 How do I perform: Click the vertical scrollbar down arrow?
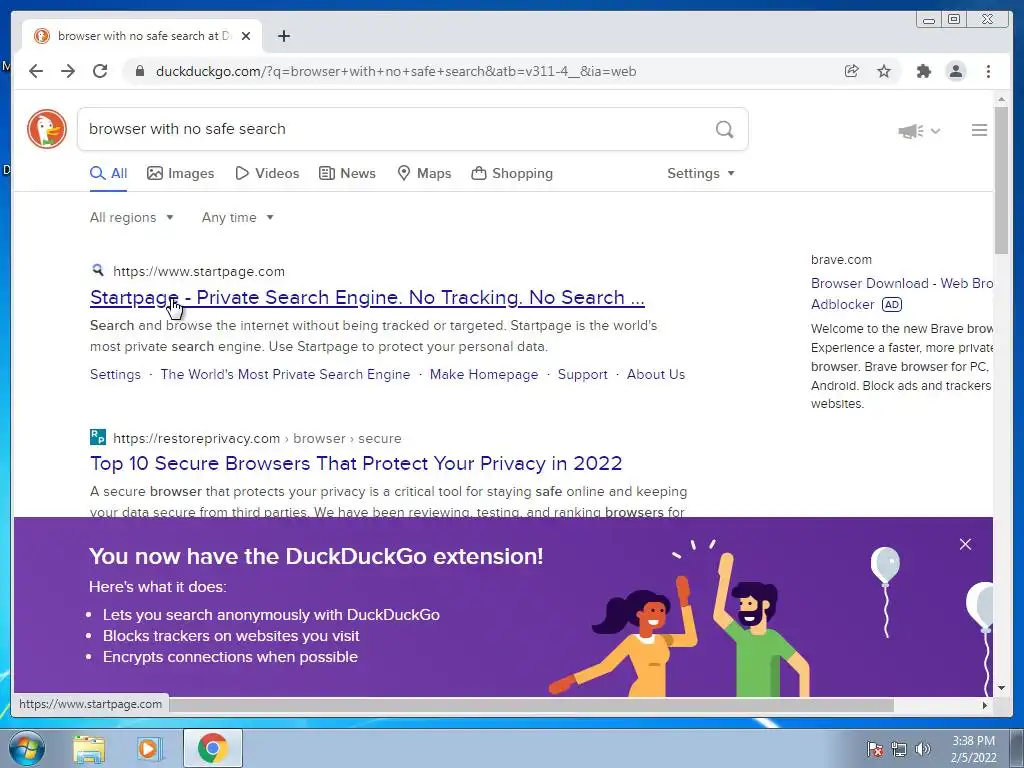click(1001, 688)
